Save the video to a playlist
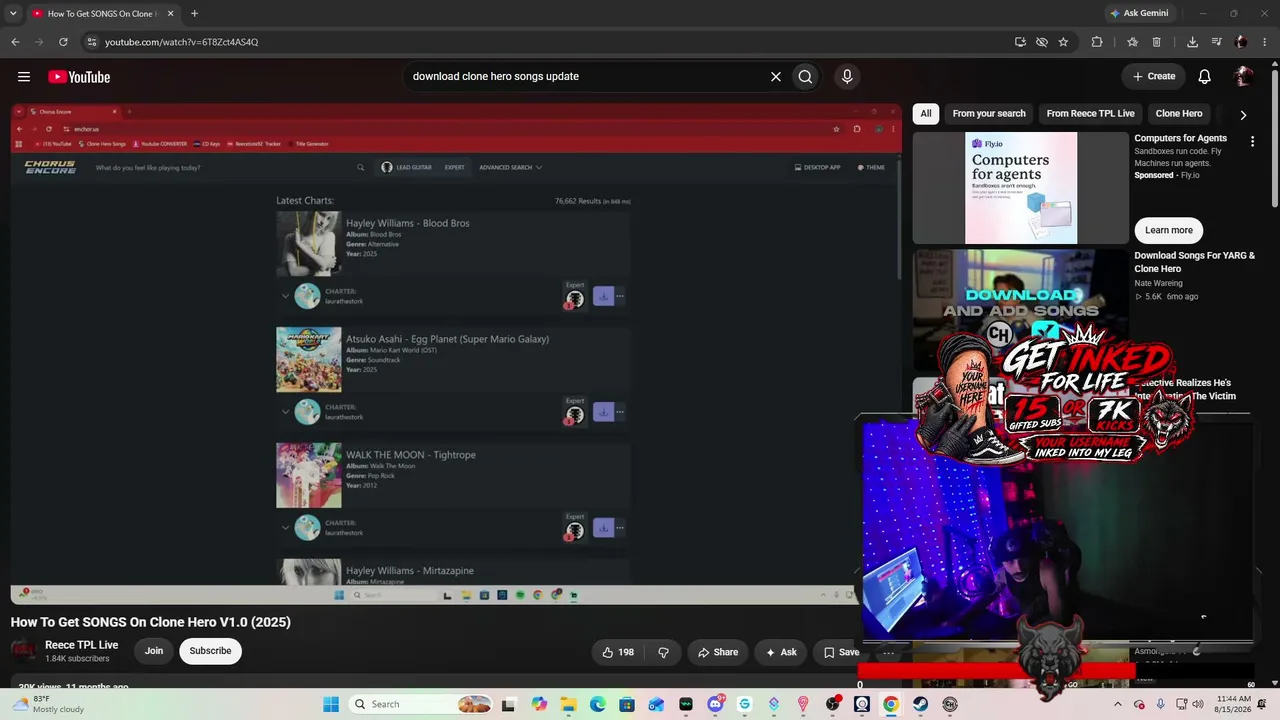Screen dimensions: 1280x720 (840, 652)
